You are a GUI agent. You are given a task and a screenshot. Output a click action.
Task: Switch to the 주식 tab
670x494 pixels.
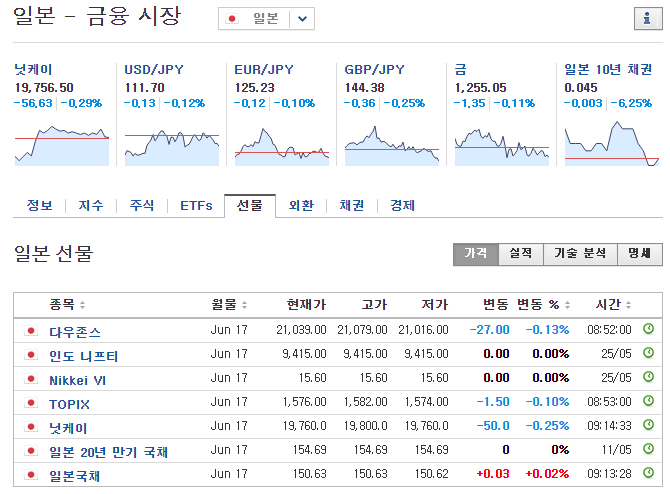[x=142, y=206]
